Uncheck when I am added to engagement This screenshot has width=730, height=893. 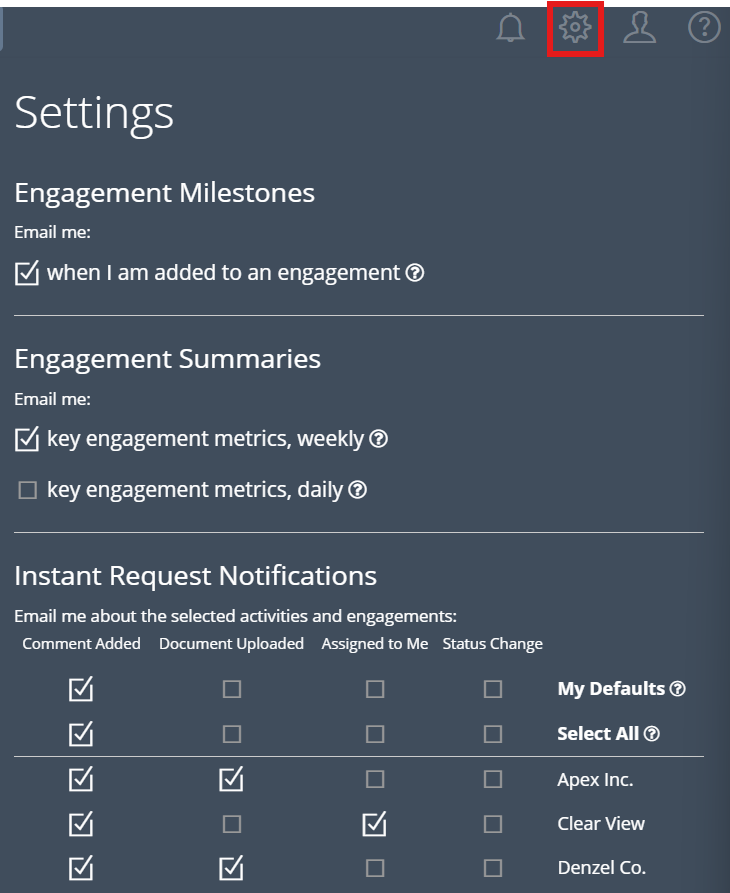point(27,272)
